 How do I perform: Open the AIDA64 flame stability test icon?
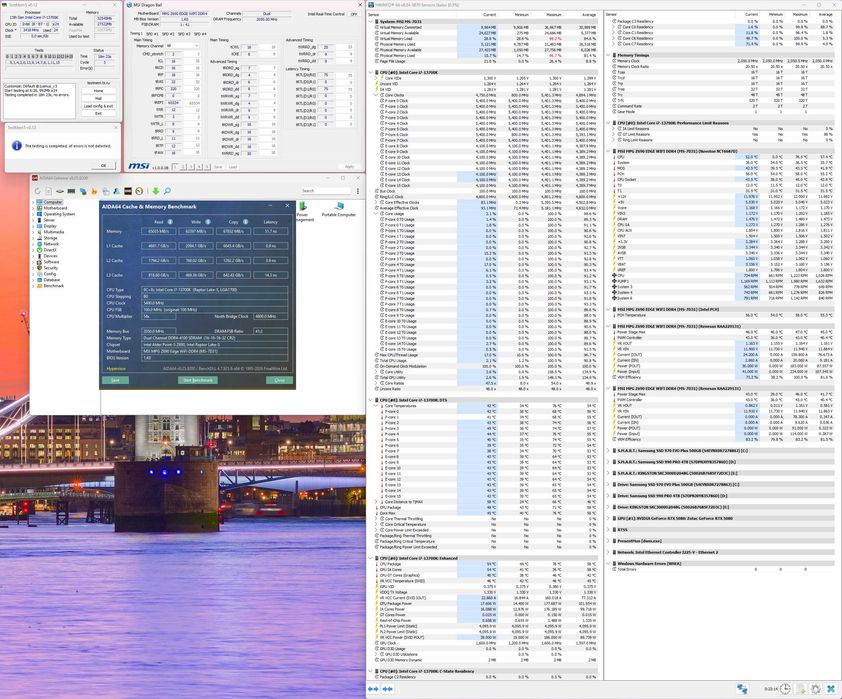click(94, 191)
